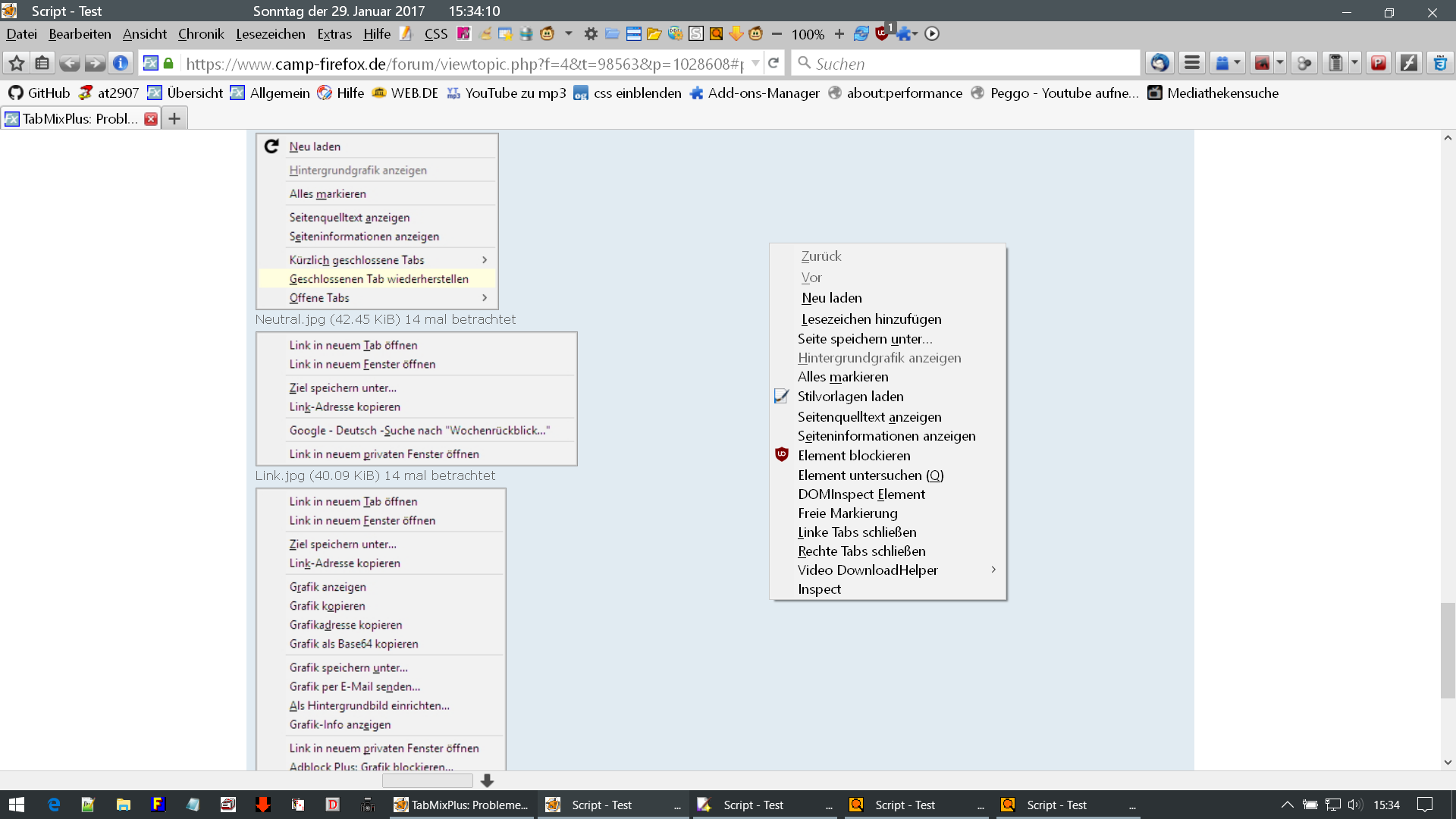1456x819 pixels.
Task: Click into the 'Suchen' search field
Action: click(x=971, y=64)
